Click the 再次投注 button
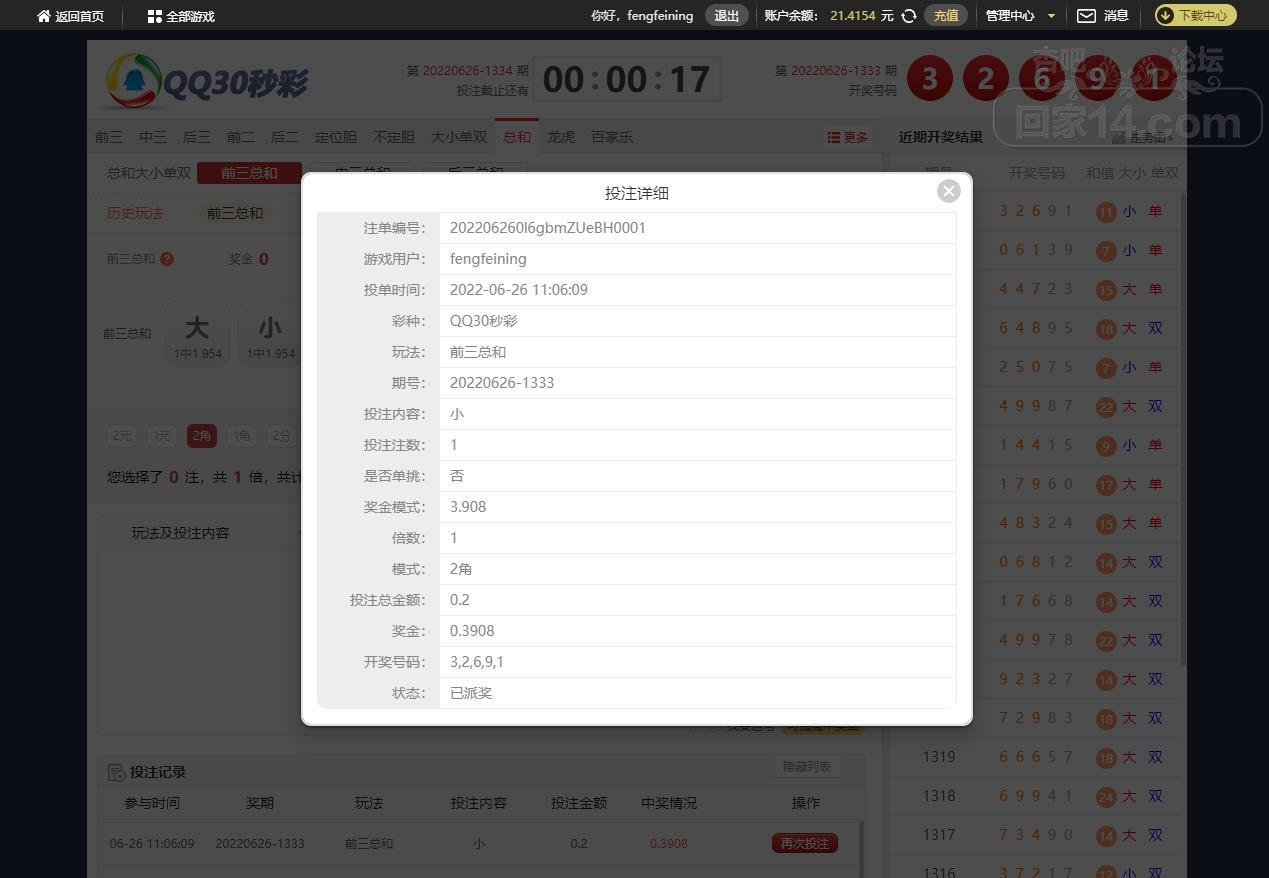Image resolution: width=1269 pixels, height=878 pixels. (805, 843)
